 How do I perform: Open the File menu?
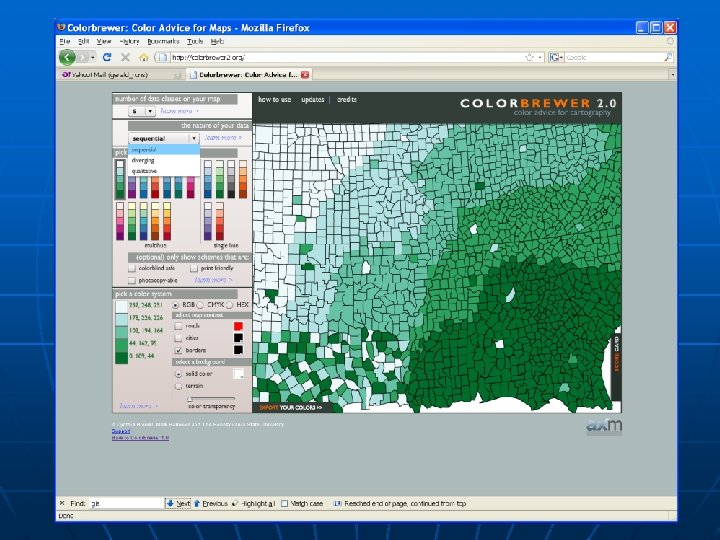point(65,41)
